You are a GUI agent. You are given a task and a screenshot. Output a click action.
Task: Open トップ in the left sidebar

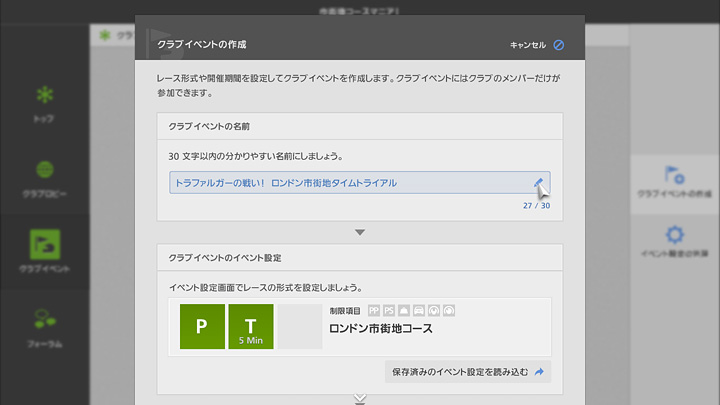click(x=44, y=103)
